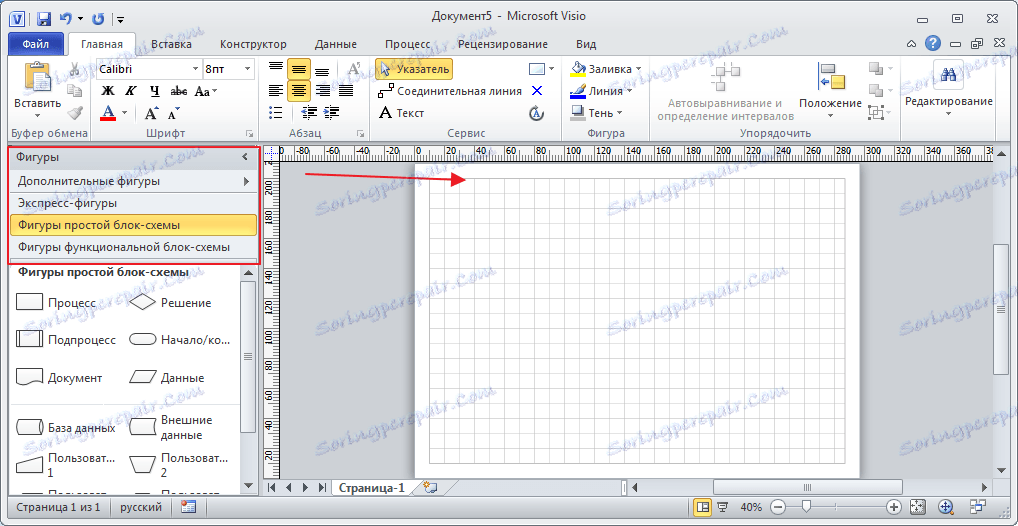Set font color with the red A

108,114
